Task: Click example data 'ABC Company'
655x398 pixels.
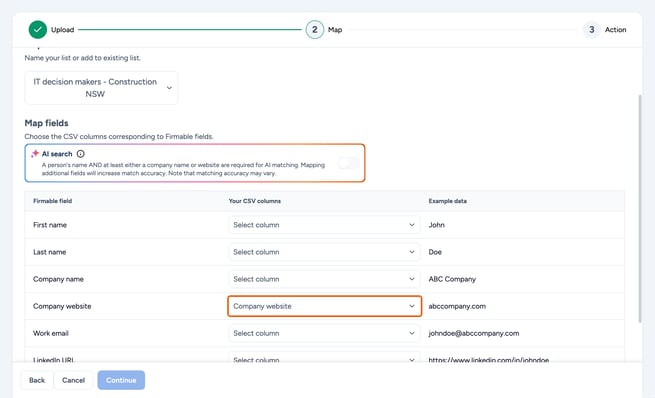Action: pyautogui.click(x=452, y=279)
